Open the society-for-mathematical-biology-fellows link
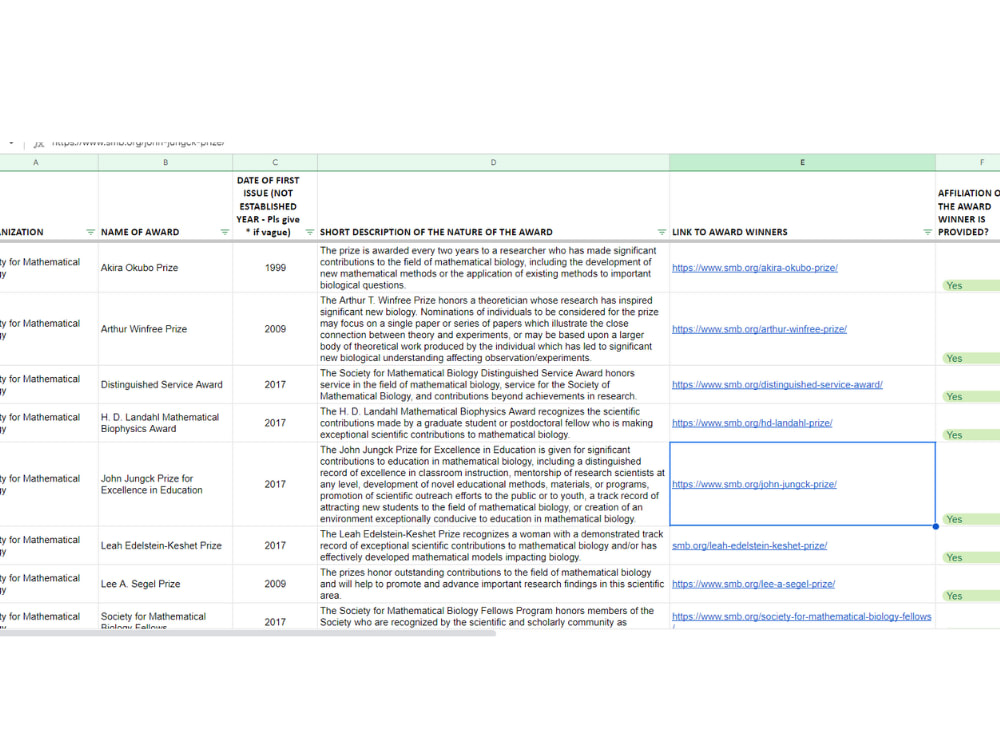The image size is (1000, 750). coord(801,617)
